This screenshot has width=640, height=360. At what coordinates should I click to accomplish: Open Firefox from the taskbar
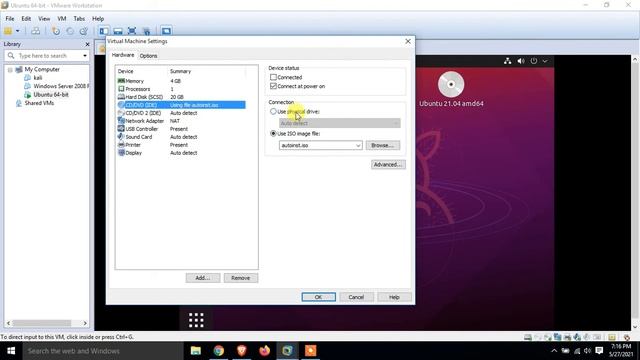(264, 351)
